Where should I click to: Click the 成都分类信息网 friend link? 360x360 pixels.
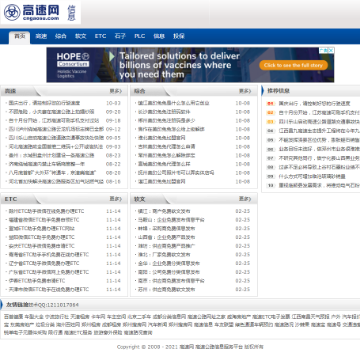pos(169,317)
